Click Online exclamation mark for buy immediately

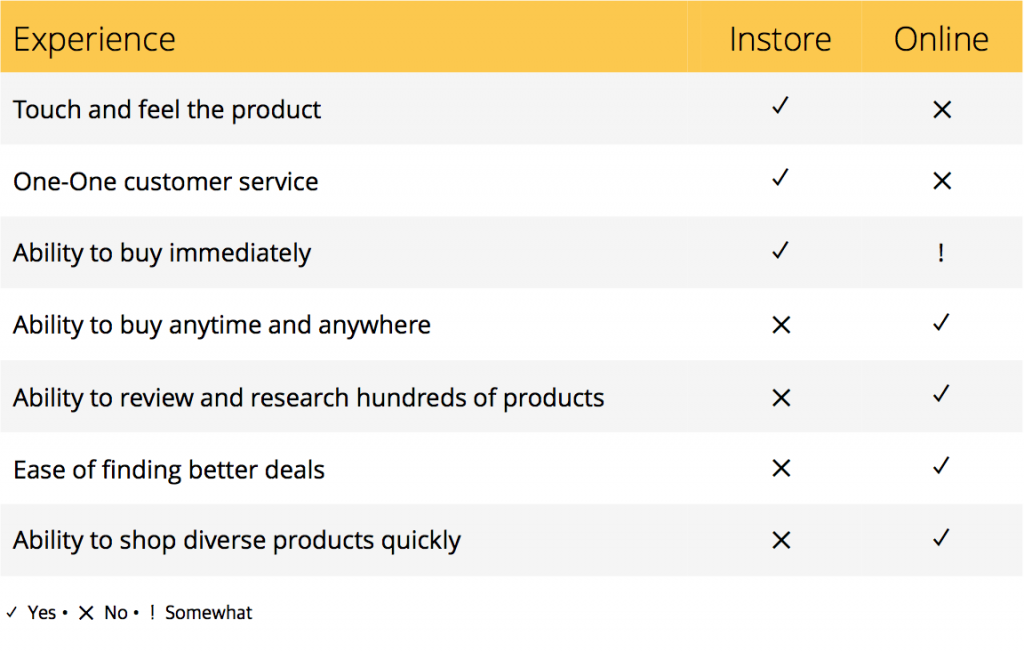941,252
